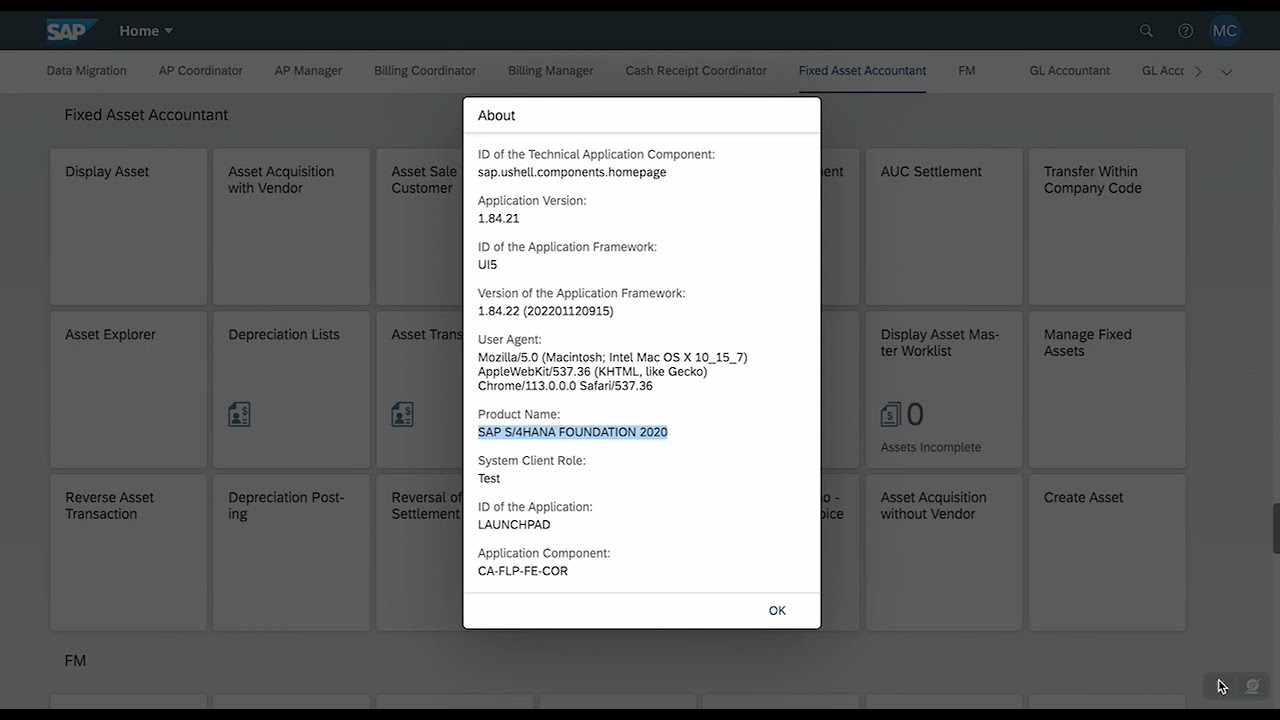Click the SAP logo

tap(73, 31)
